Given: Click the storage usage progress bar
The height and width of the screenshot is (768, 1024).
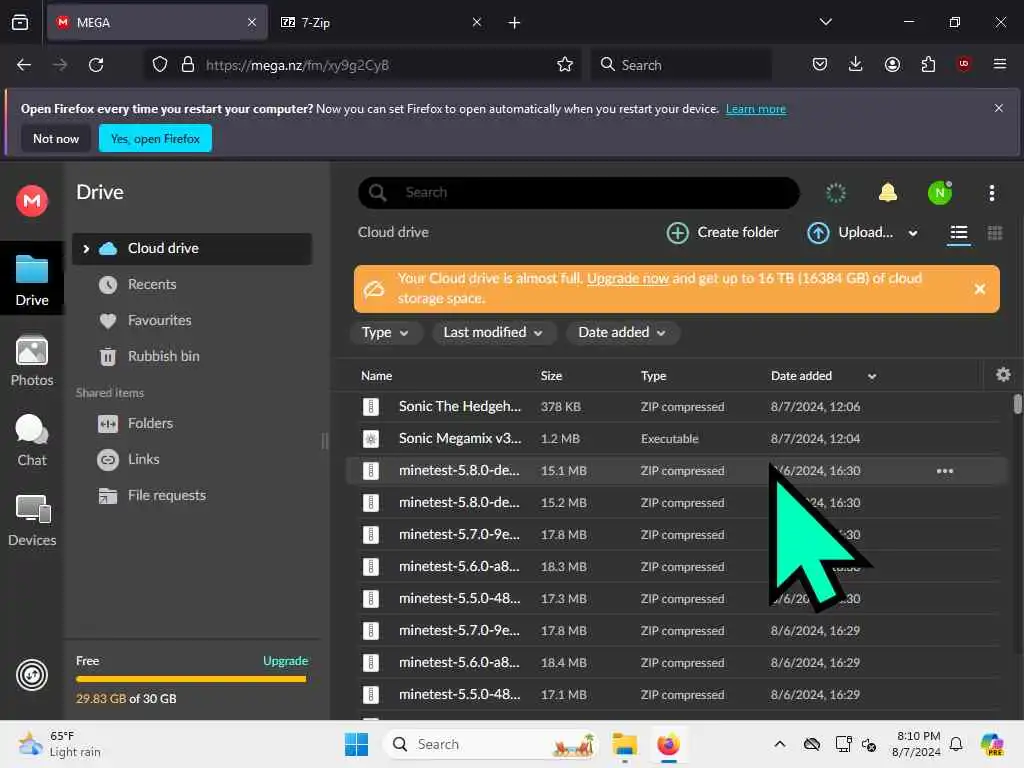Looking at the screenshot, I should pos(191,679).
